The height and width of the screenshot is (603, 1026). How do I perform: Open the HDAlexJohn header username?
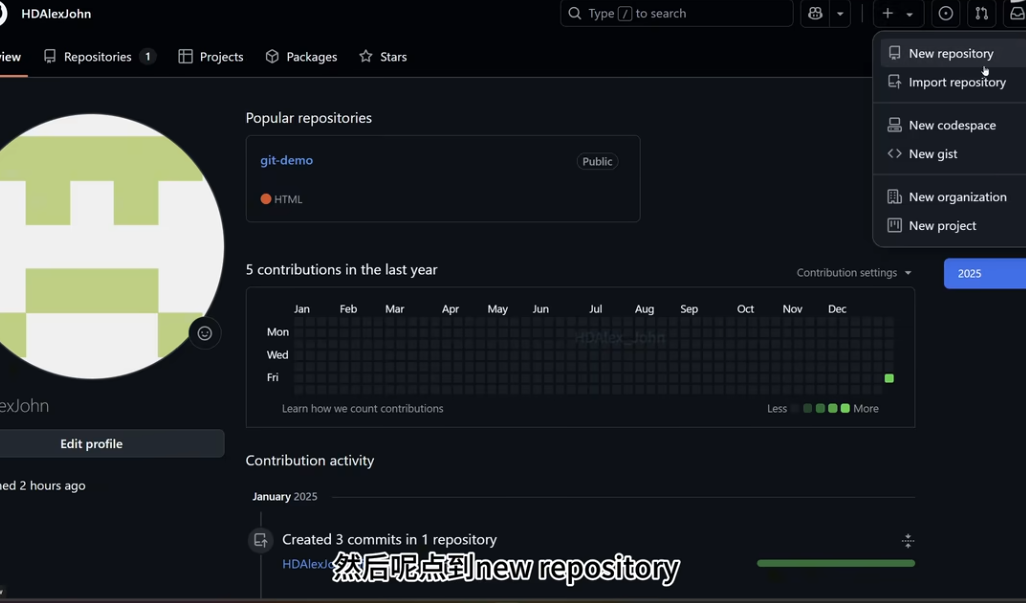56,14
